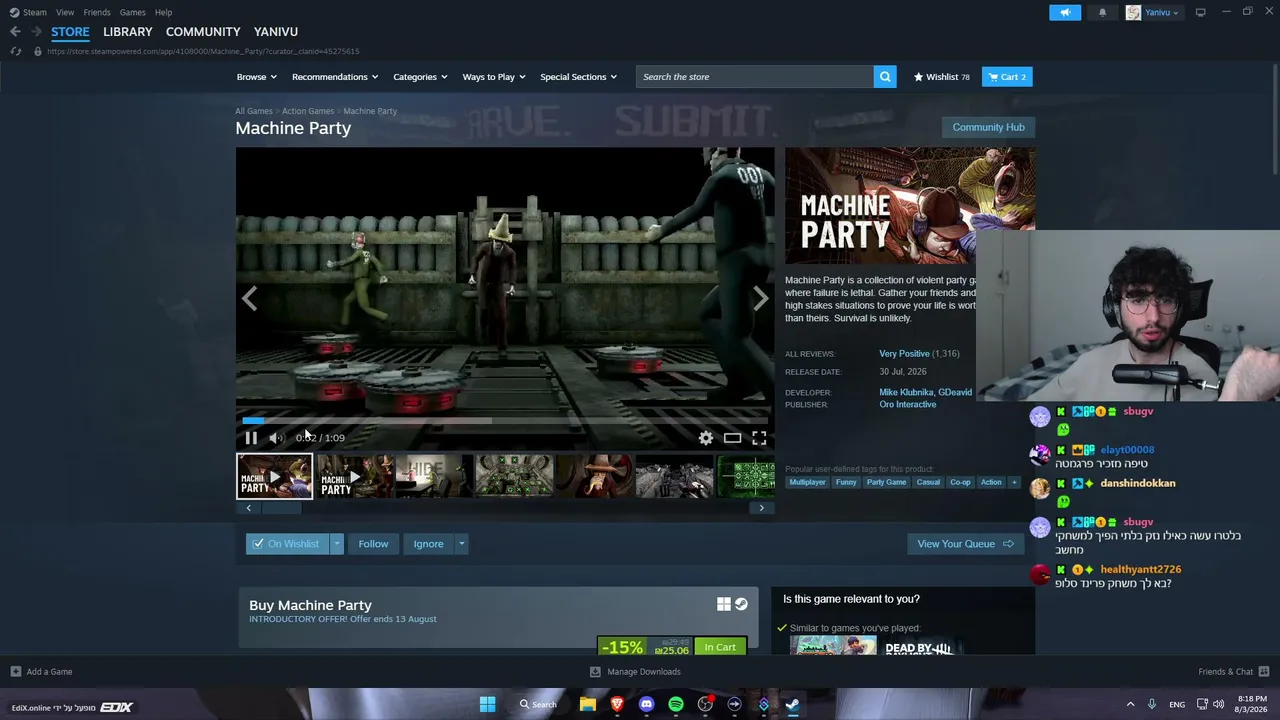Screen dimensions: 1280x720
Task: Reload the store page
Action: pos(15,51)
